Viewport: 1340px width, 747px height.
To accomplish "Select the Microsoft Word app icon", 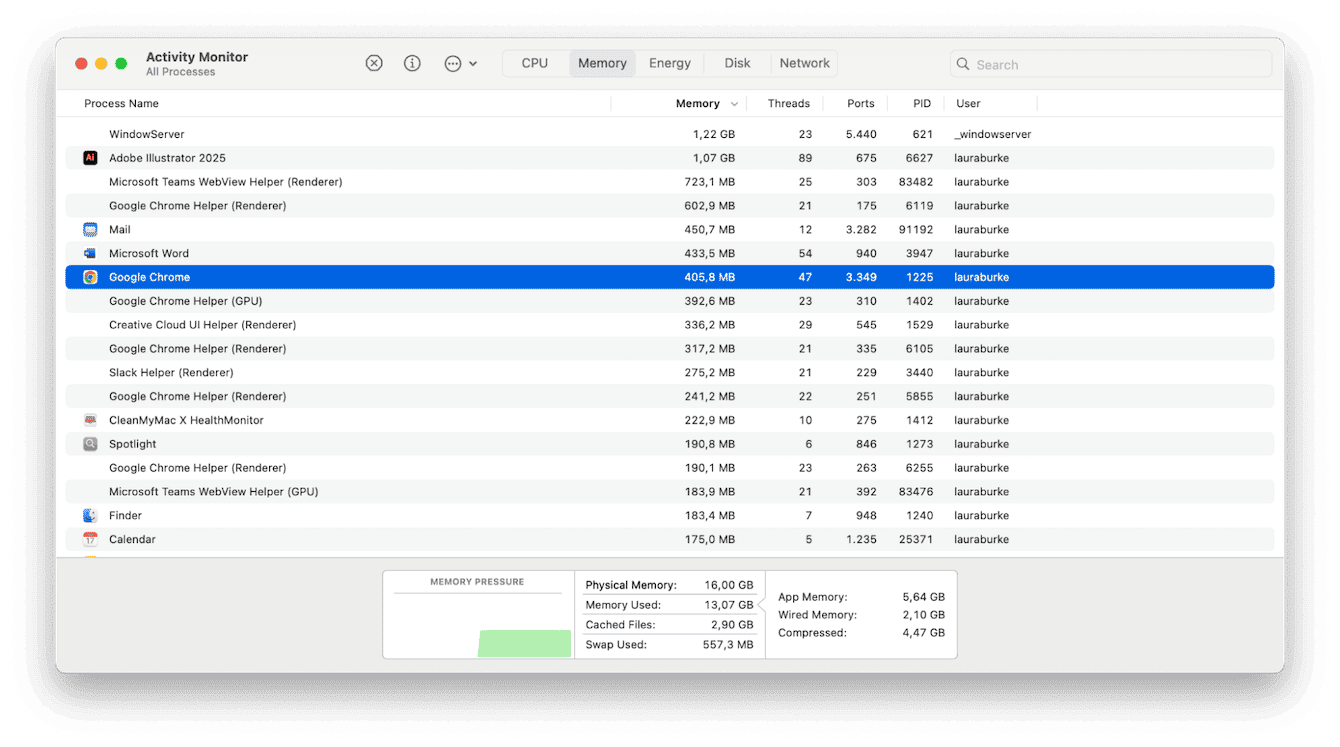I will 89,253.
